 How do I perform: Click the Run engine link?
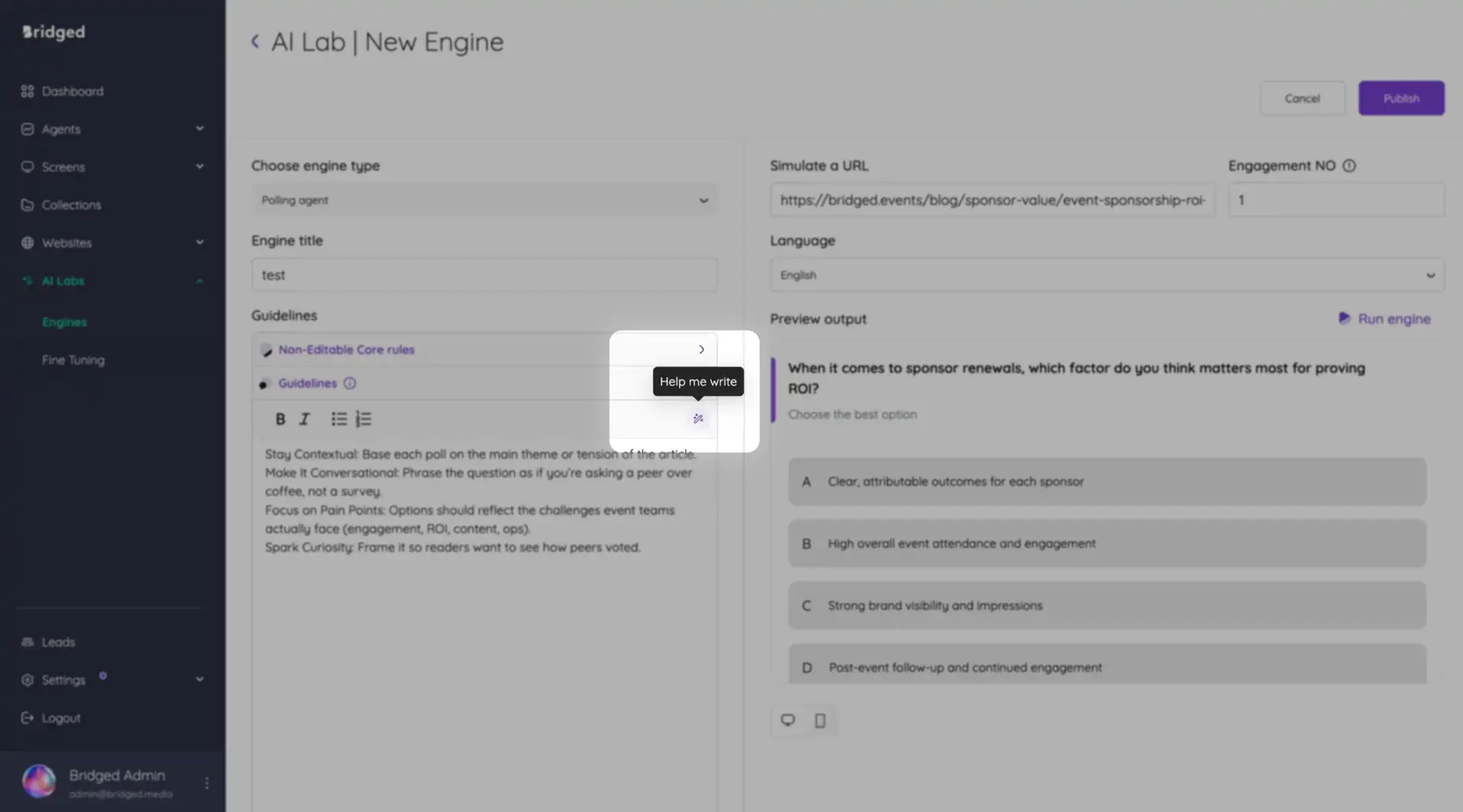(1393, 319)
